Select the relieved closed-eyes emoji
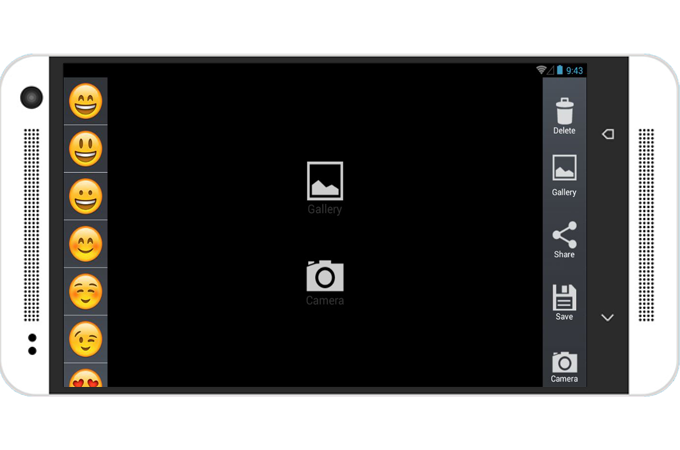The height and width of the screenshot is (450, 680). [x=85, y=292]
